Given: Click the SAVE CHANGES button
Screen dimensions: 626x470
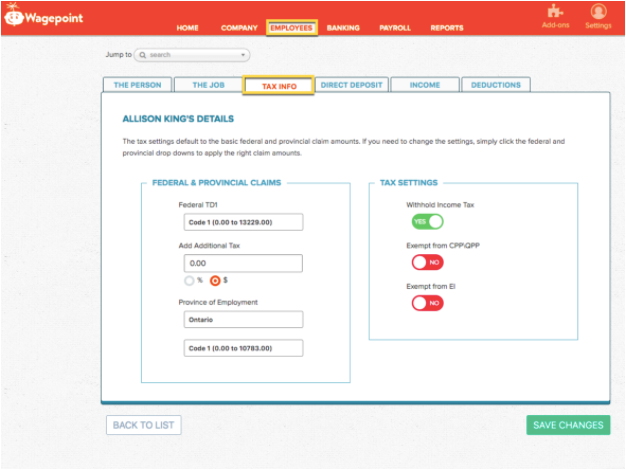Looking at the screenshot, I should [568, 425].
